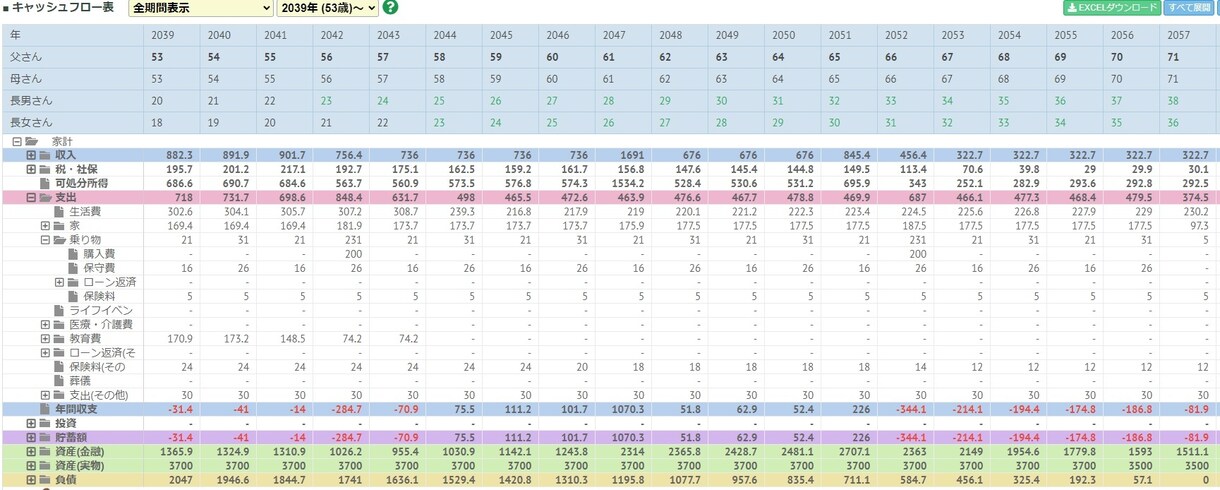Click the 負債 folder icon
Viewport: 1220px width, 490px height.
coord(45,479)
